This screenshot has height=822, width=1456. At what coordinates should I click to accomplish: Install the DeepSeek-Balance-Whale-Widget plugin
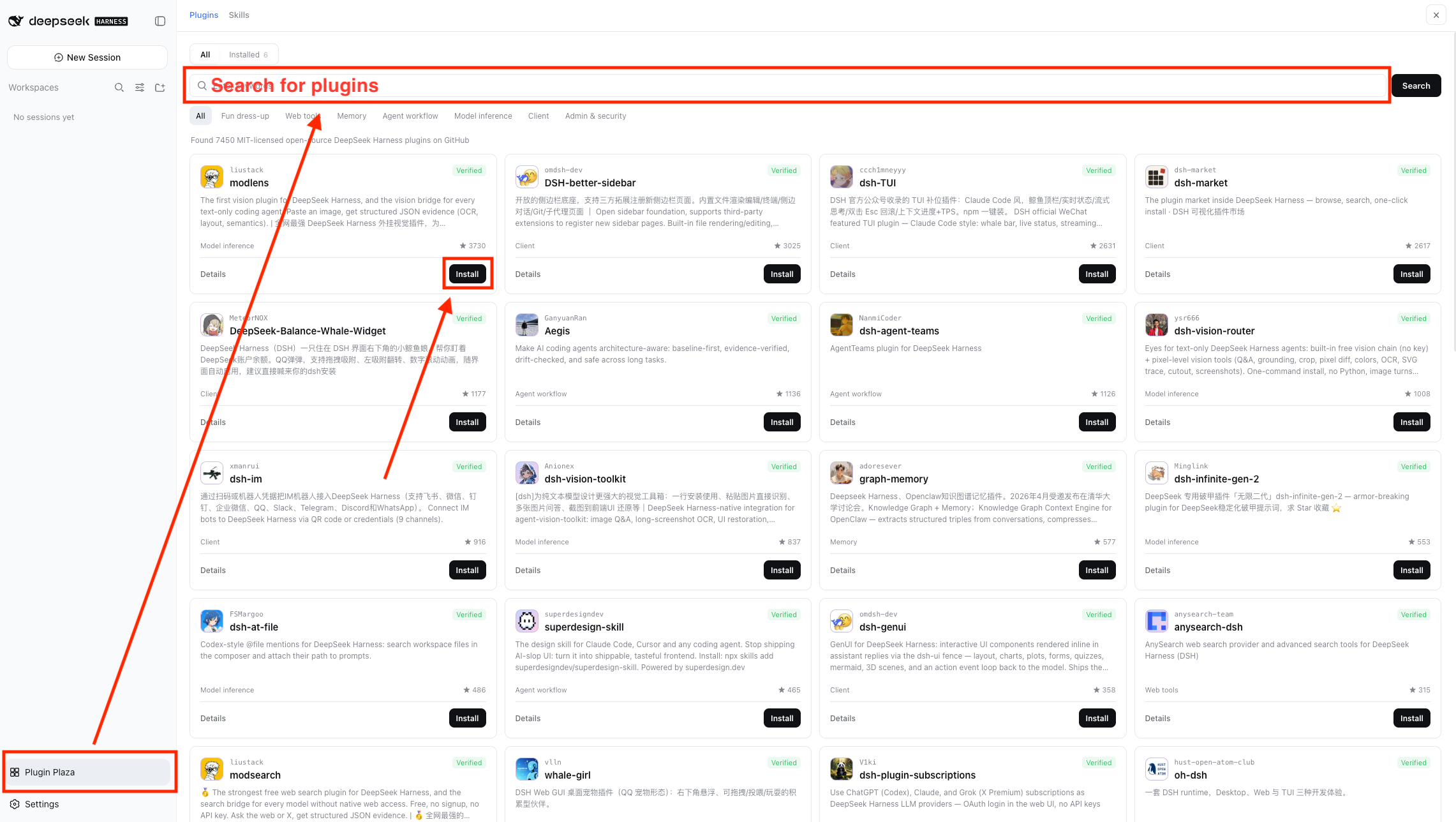coord(467,422)
